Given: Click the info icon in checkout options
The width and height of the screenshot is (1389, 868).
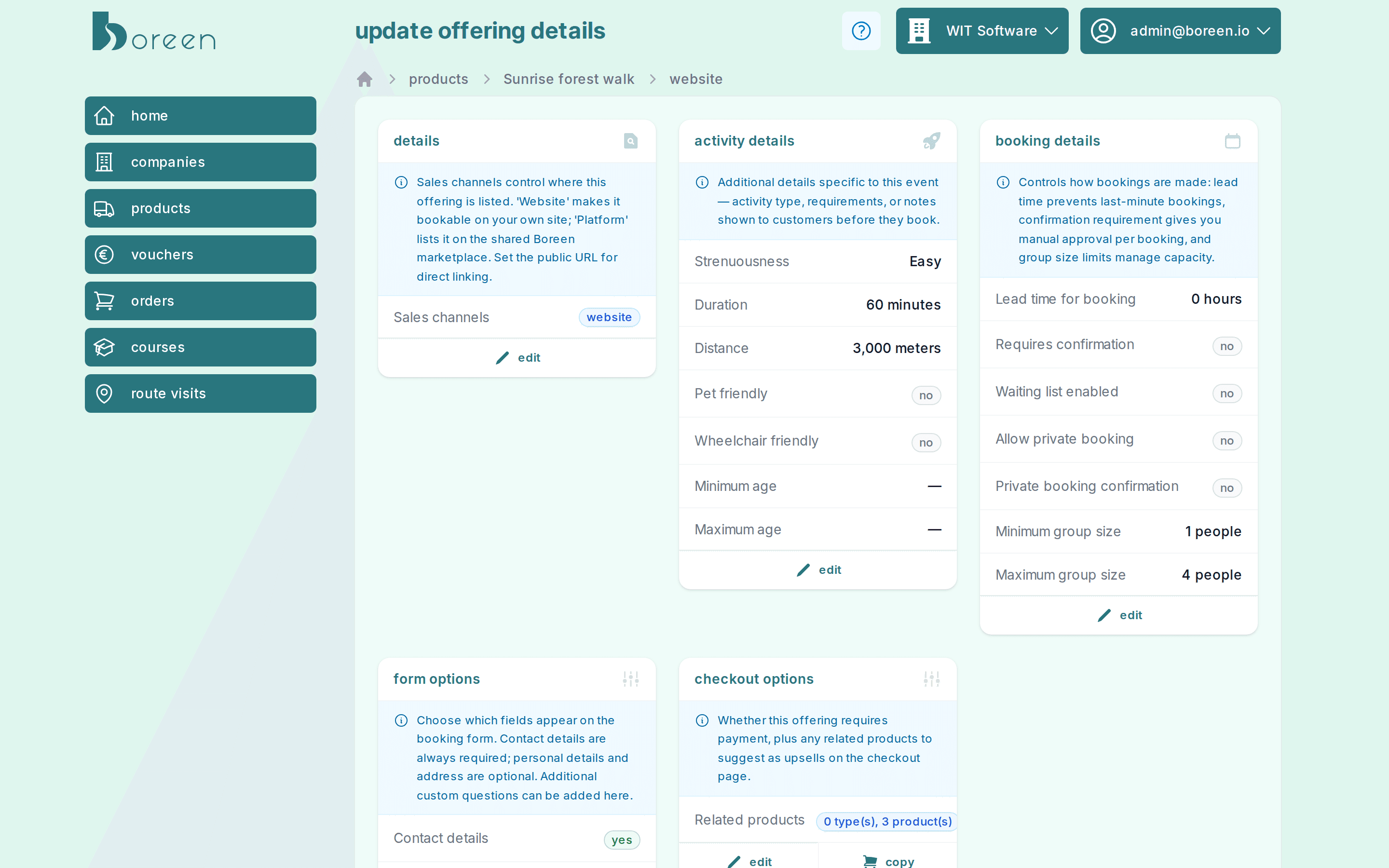Looking at the screenshot, I should [x=702, y=720].
